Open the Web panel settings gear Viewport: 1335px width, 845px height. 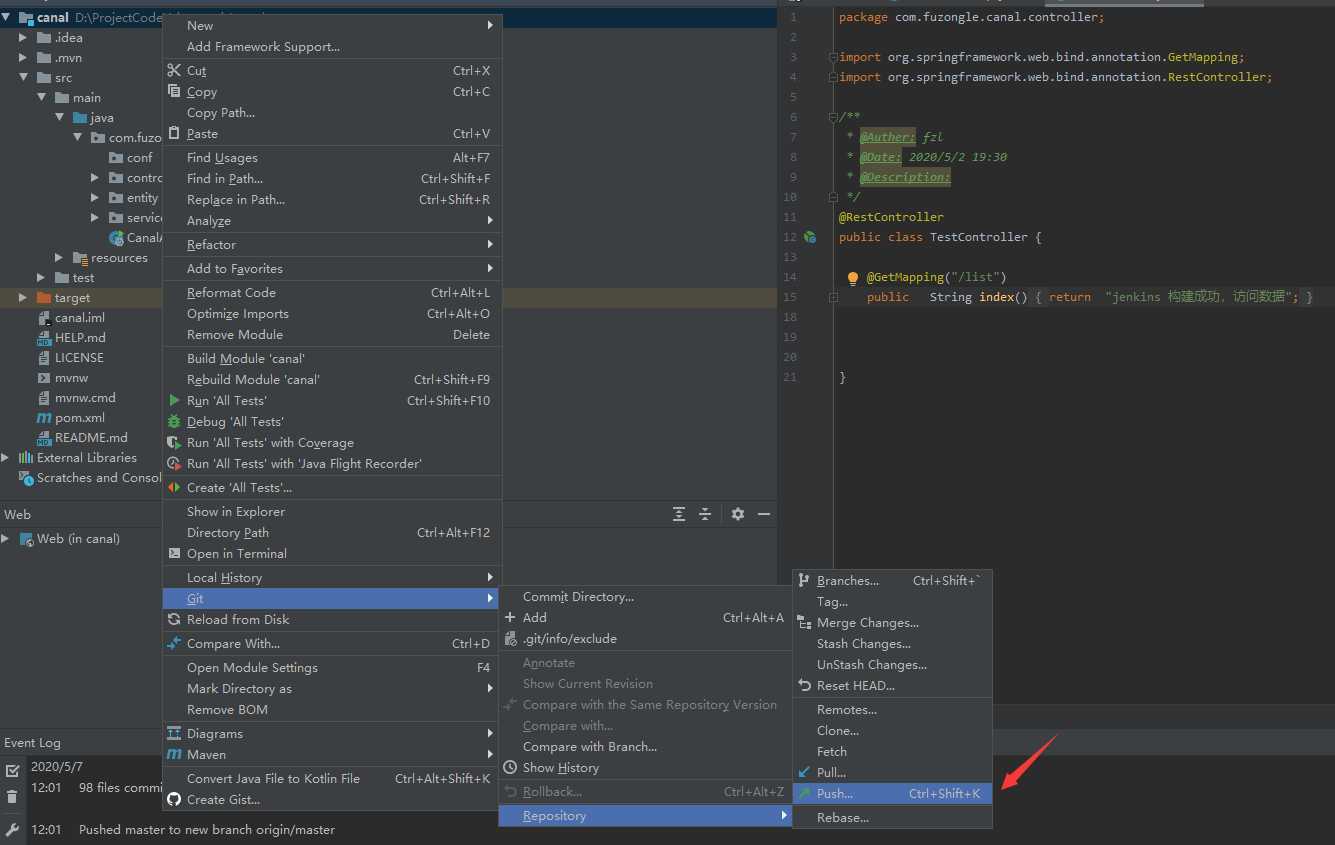pos(738,514)
